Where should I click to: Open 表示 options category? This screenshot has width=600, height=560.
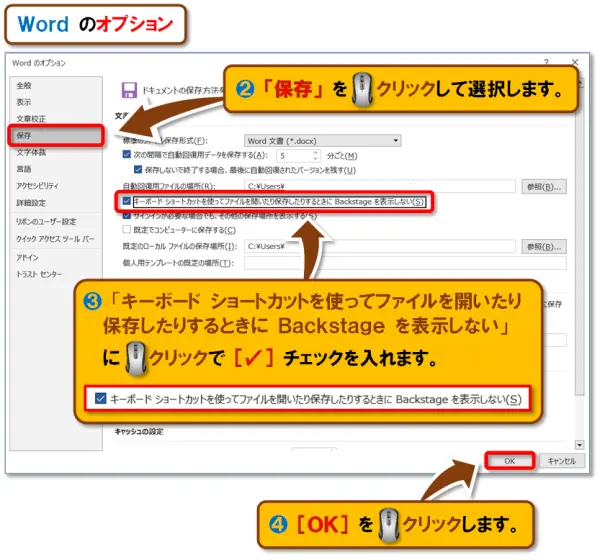pos(24,102)
